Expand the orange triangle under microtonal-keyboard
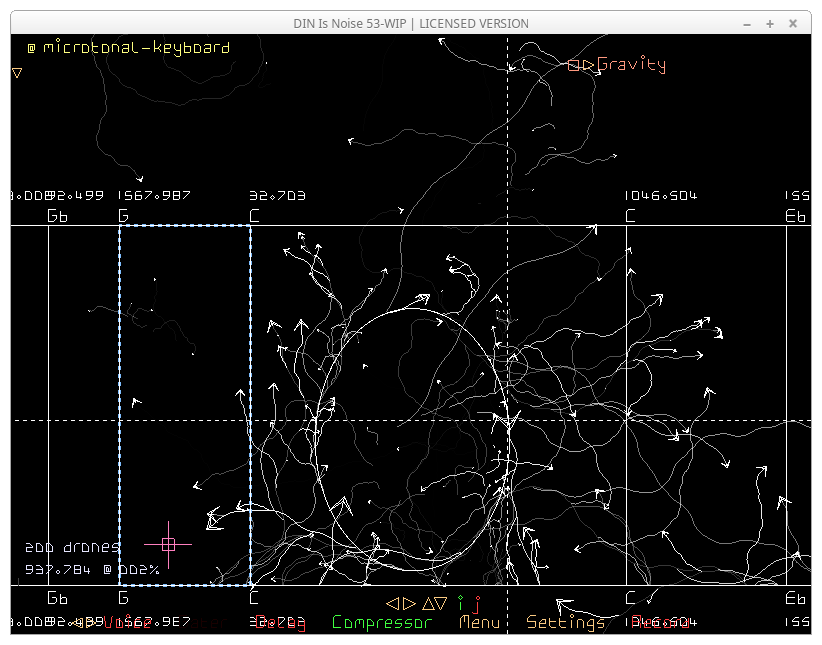 point(17,73)
